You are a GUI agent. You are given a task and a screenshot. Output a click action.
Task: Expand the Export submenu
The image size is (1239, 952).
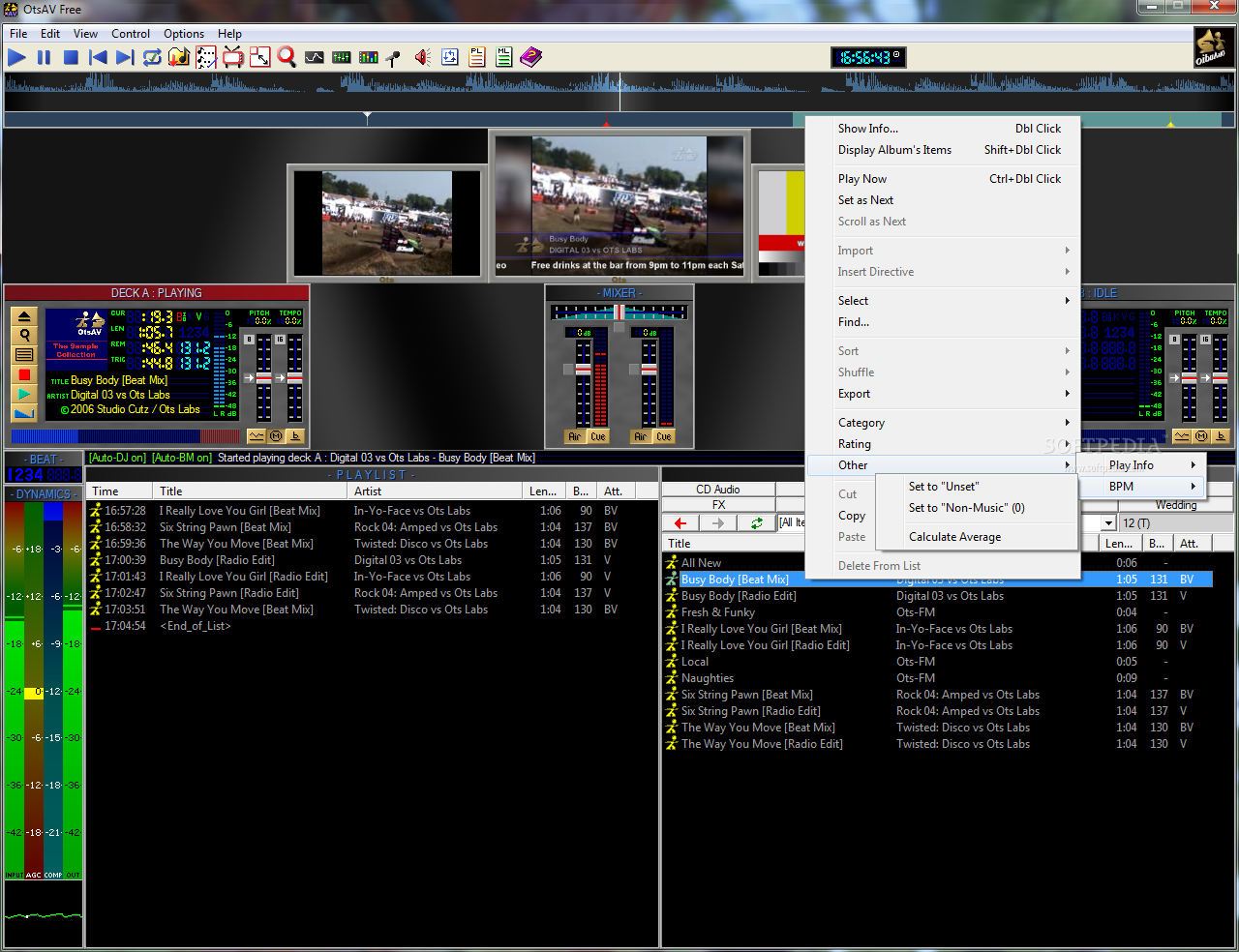coord(944,394)
